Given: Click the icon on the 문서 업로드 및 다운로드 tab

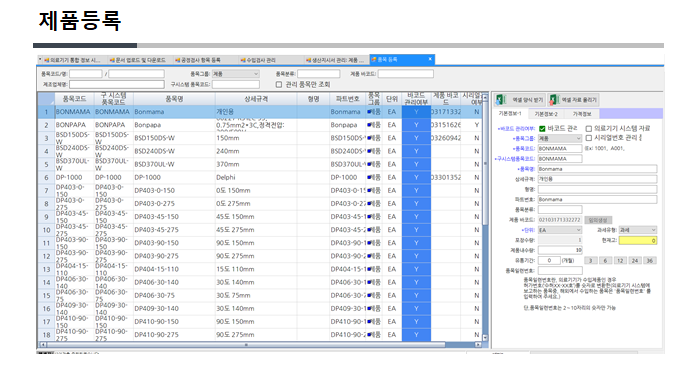Looking at the screenshot, I should (x=112, y=60).
